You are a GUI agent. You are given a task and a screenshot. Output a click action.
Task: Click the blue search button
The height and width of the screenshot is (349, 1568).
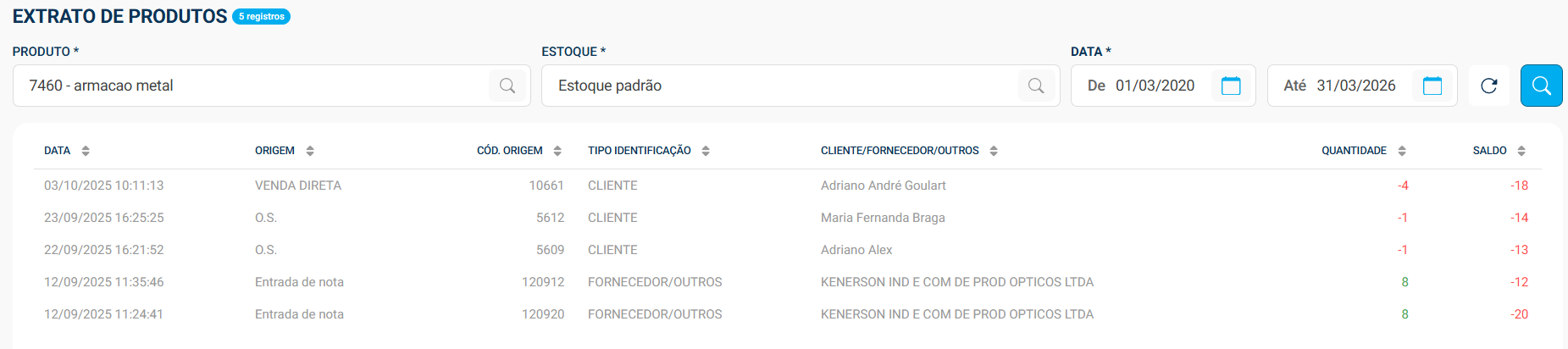pos(1541,86)
